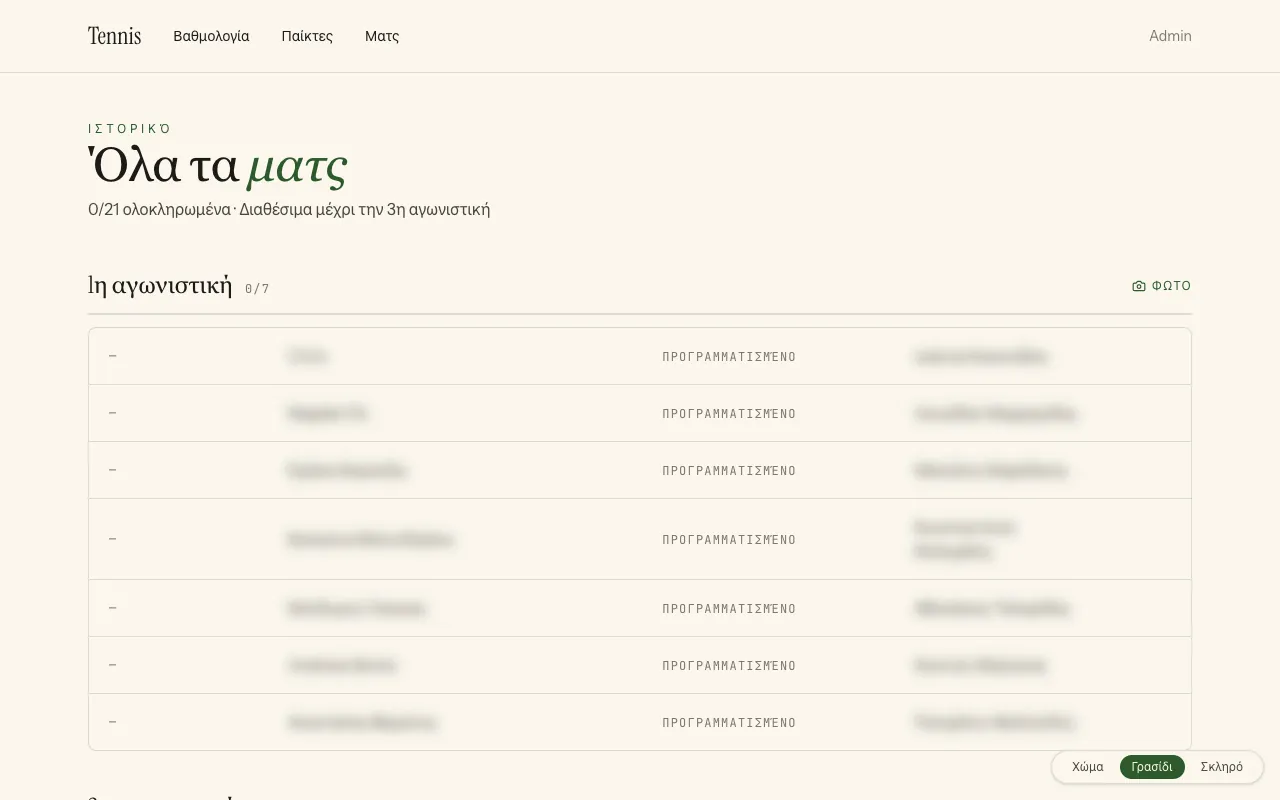Click the ΙΣΤΟΡΙΚΌ label above the title
Image resolution: width=1280 pixels, height=800 pixels.
pyautogui.click(x=130, y=129)
